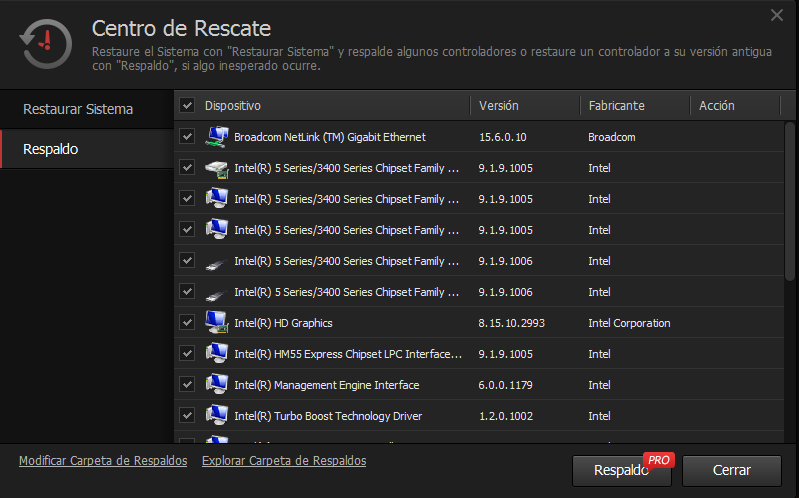799x498 pixels.
Task: Select the Respaldo tab in the sidebar
Action: [x=87, y=149]
